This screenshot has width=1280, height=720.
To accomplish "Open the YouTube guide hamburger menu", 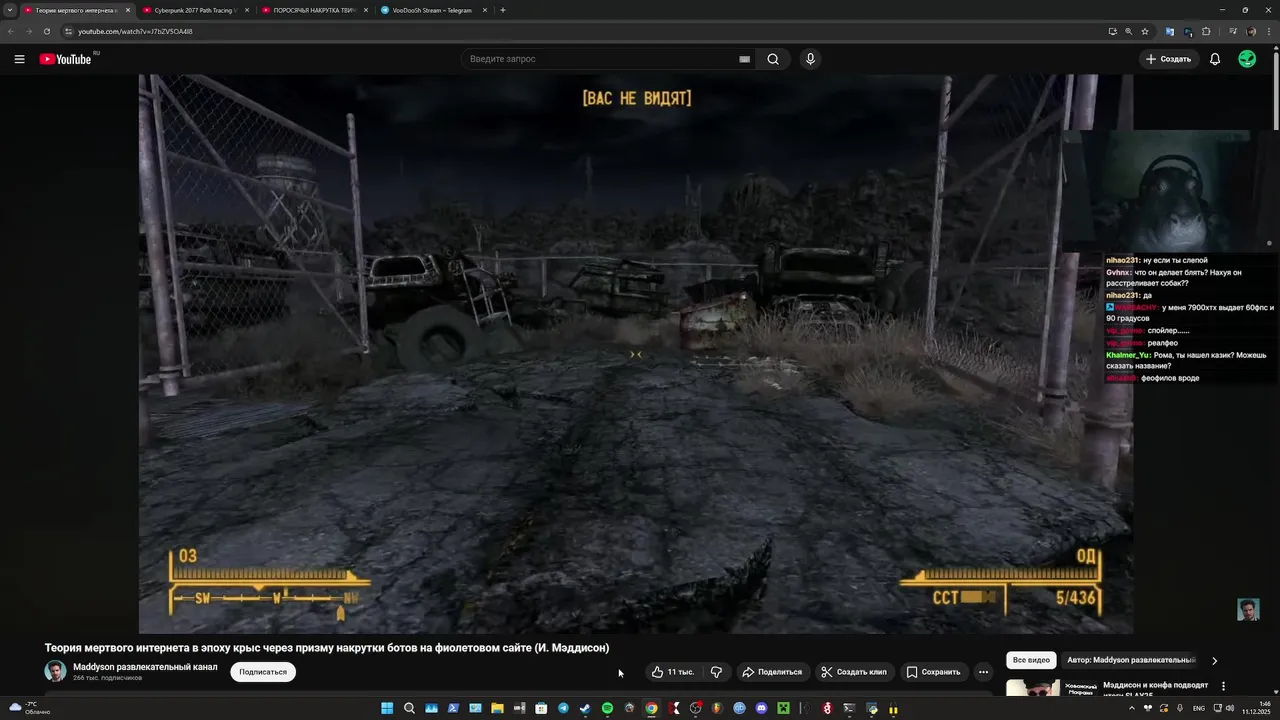I will (19, 59).
